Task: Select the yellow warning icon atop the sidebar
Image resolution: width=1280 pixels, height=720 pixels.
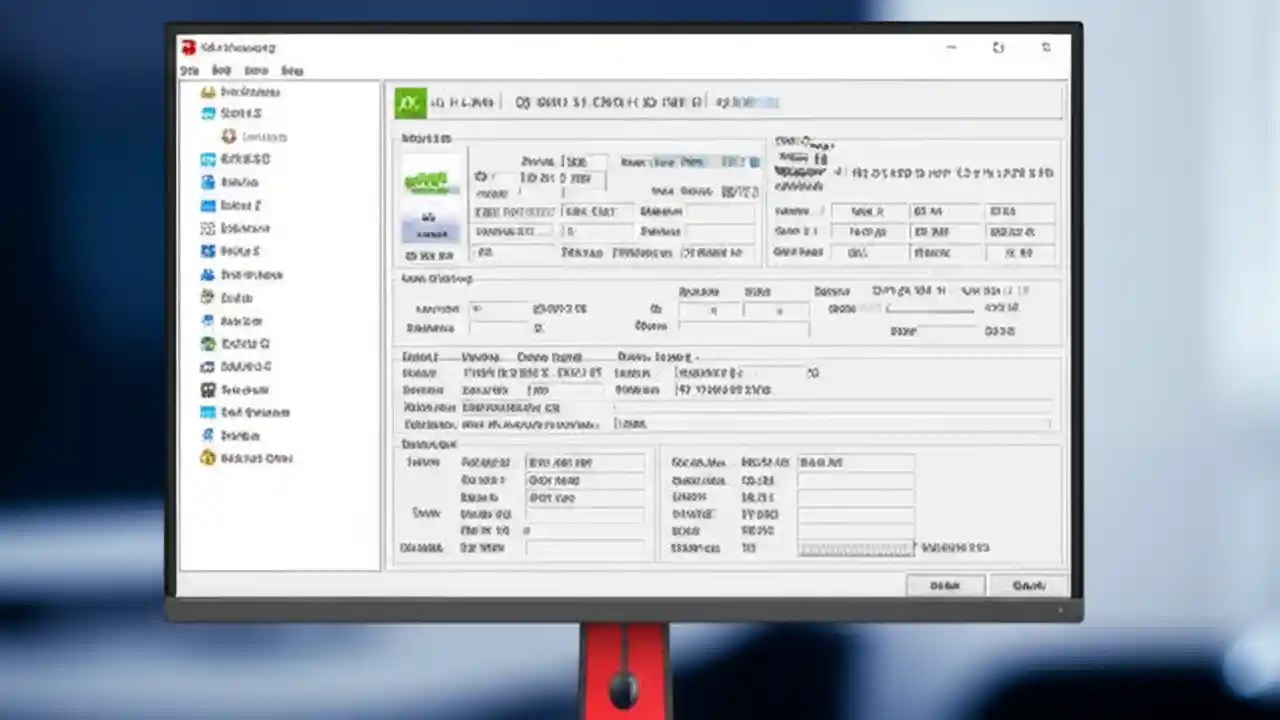Action: pyautogui.click(x=207, y=92)
